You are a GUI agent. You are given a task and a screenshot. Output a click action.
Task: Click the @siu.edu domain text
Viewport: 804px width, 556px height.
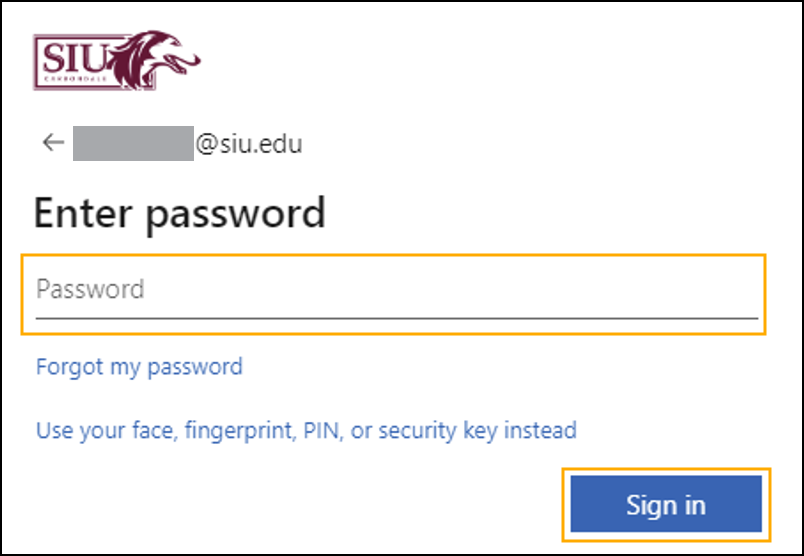(x=248, y=144)
